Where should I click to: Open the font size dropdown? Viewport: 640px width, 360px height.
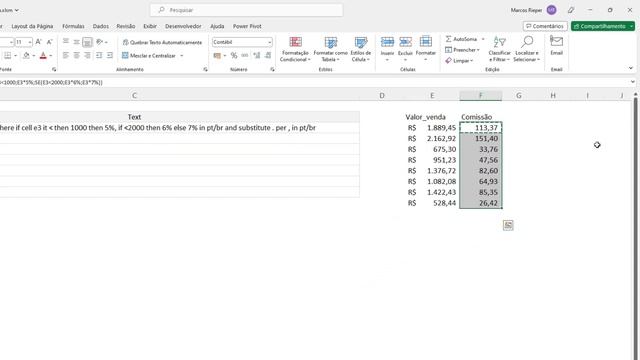30,42
